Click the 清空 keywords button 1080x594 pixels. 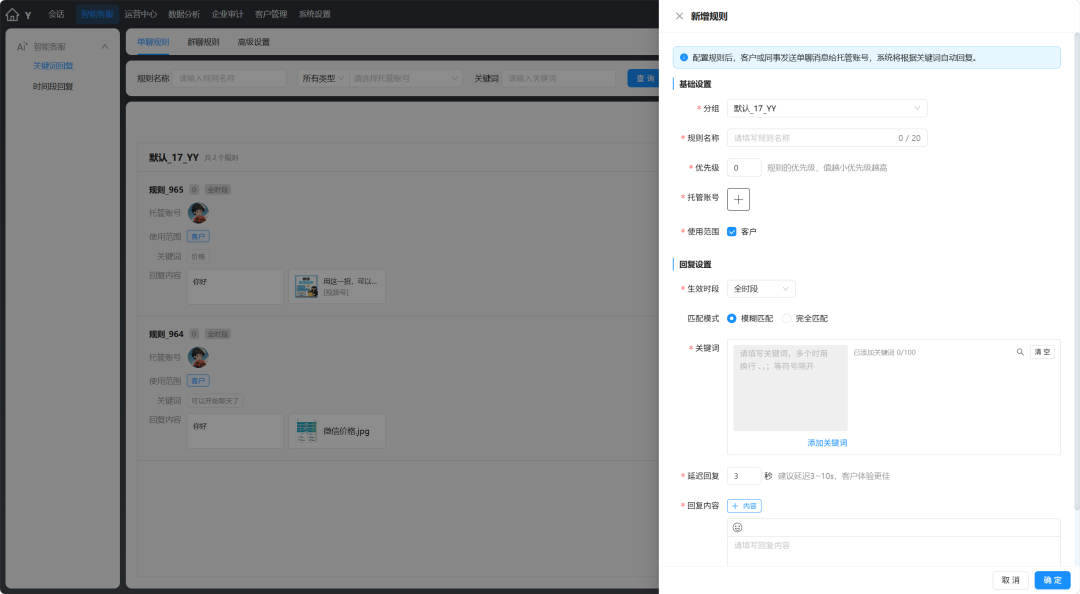coord(1042,352)
